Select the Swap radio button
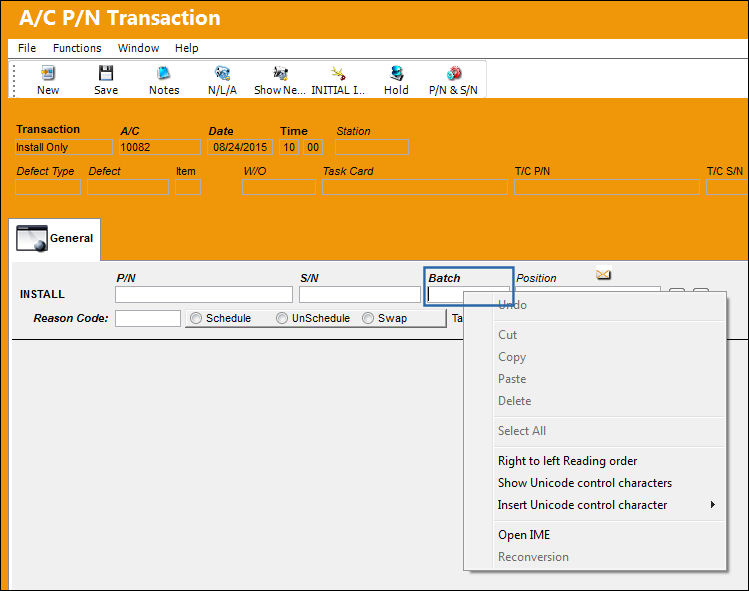Viewport: 749px width, 591px height. 368,318
